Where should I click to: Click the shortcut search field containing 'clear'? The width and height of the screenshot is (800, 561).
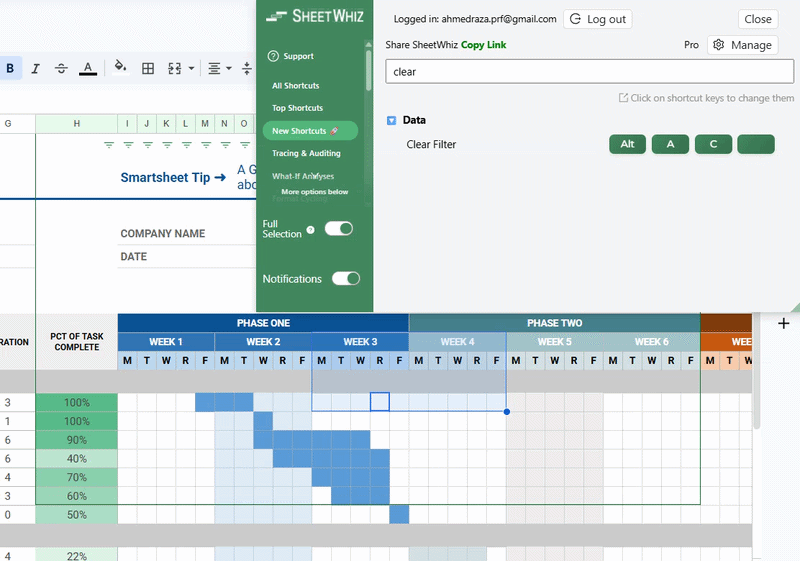click(589, 71)
